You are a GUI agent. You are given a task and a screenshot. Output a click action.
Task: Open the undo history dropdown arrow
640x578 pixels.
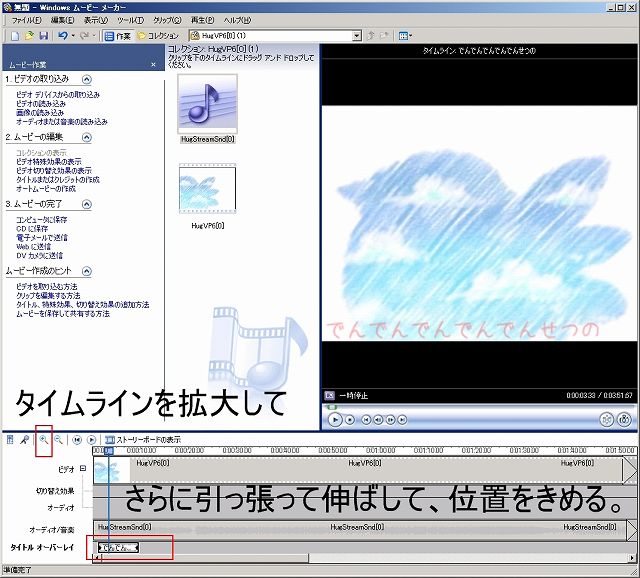click(73, 36)
